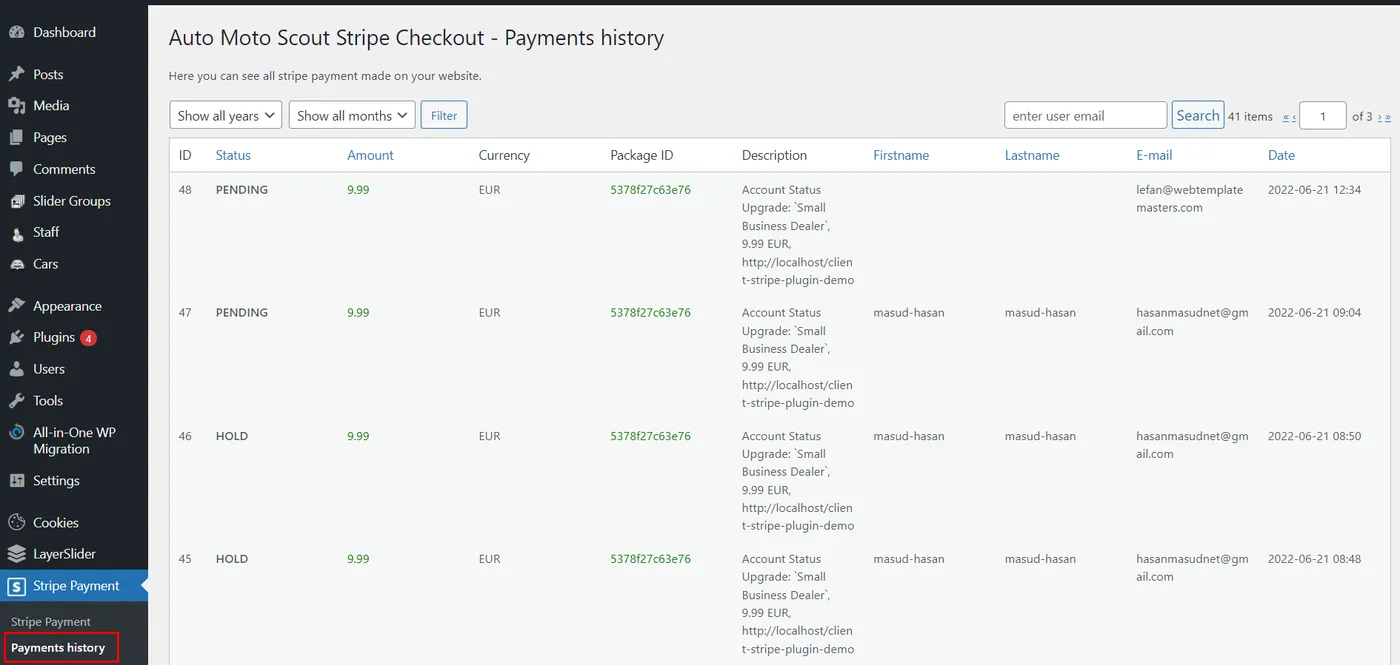Viewport: 1400px width, 665px height.
Task: Sort table by E-mail column
Action: [1154, 155]
